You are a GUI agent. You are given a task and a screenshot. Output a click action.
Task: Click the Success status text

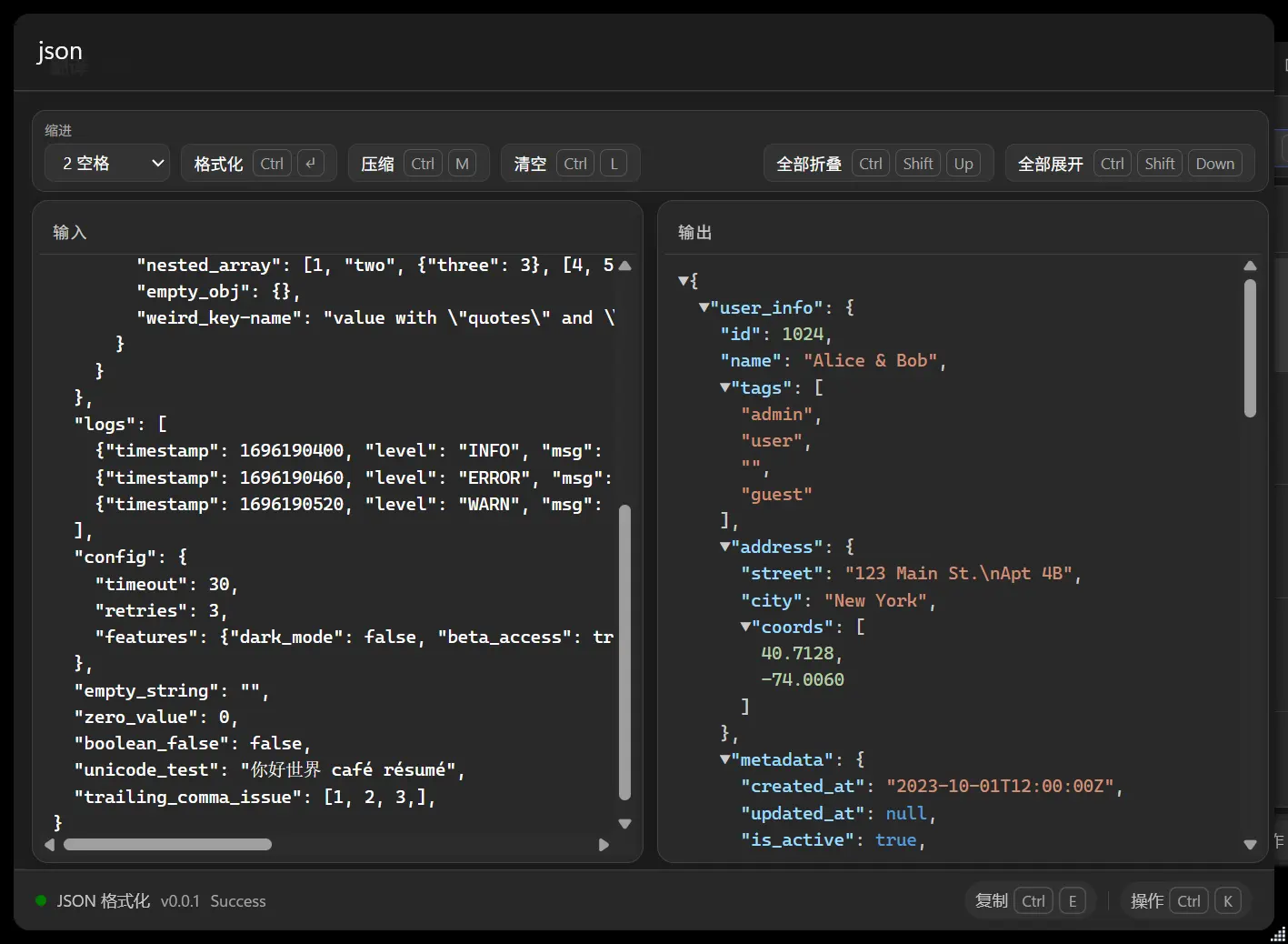tap(238, 901)
